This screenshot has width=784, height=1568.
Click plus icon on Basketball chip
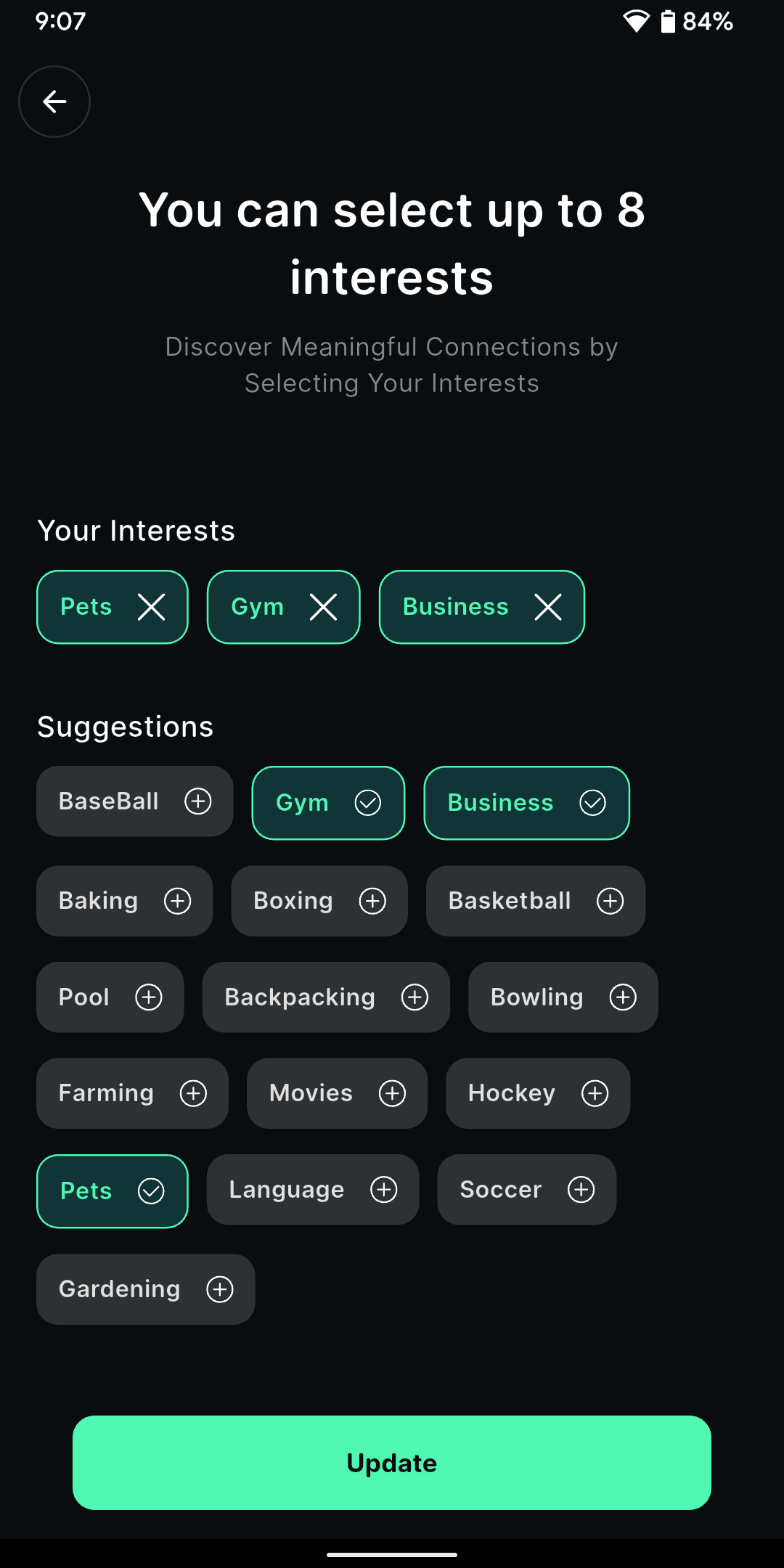[x=611, y=901]
